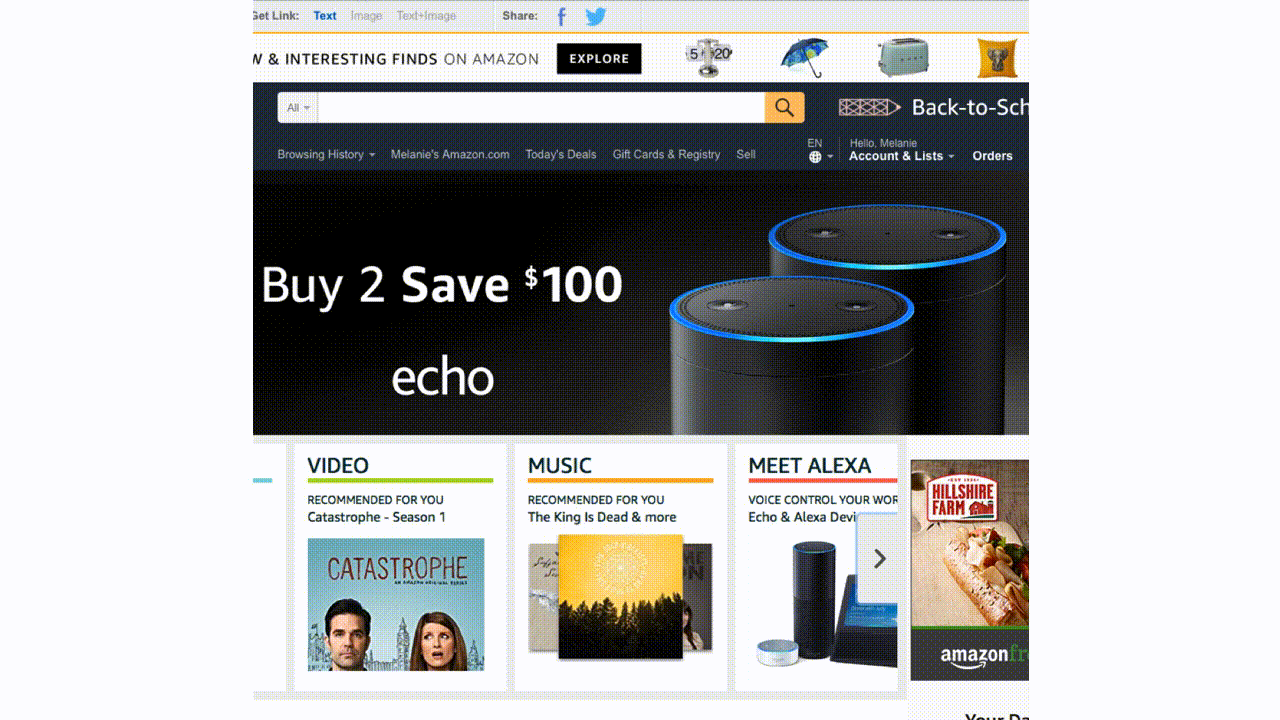
Task: Open the Orders link
Action: (x=992, y=156)
